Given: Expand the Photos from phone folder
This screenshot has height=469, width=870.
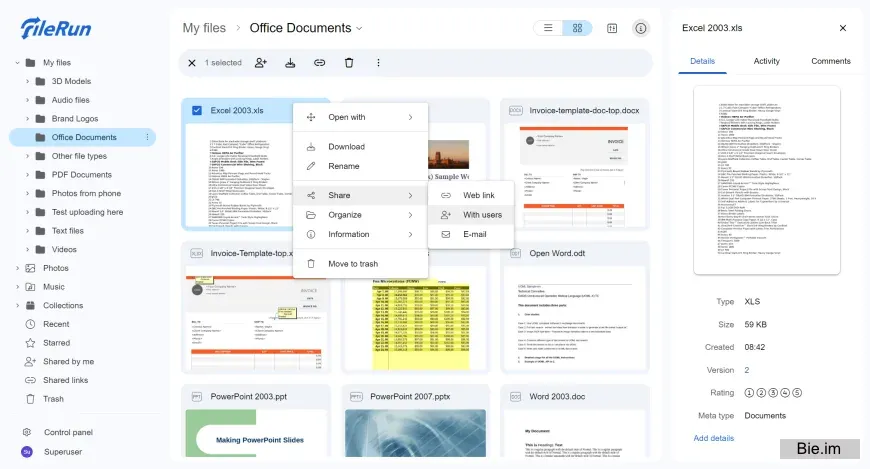Looking at the screenshot, I should [x=27, y=193].
